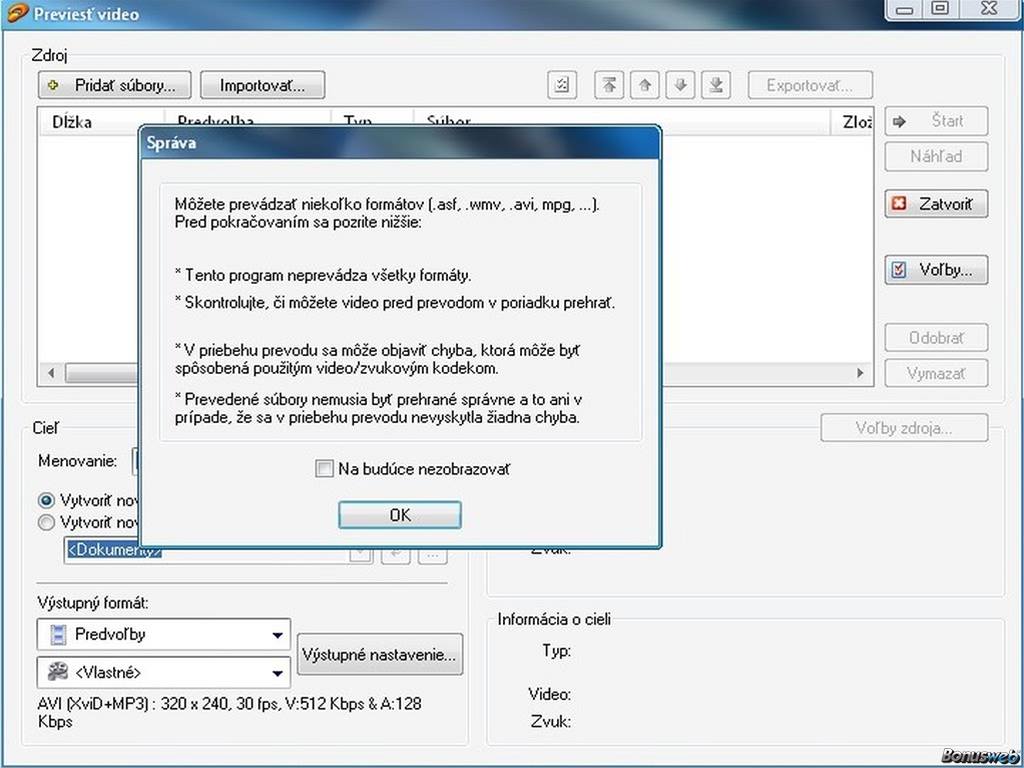The width and height of the screenshot is (1024, 768).
Task: Click the <Dokumenty> folder combo box
Action: tap(219, 551)
